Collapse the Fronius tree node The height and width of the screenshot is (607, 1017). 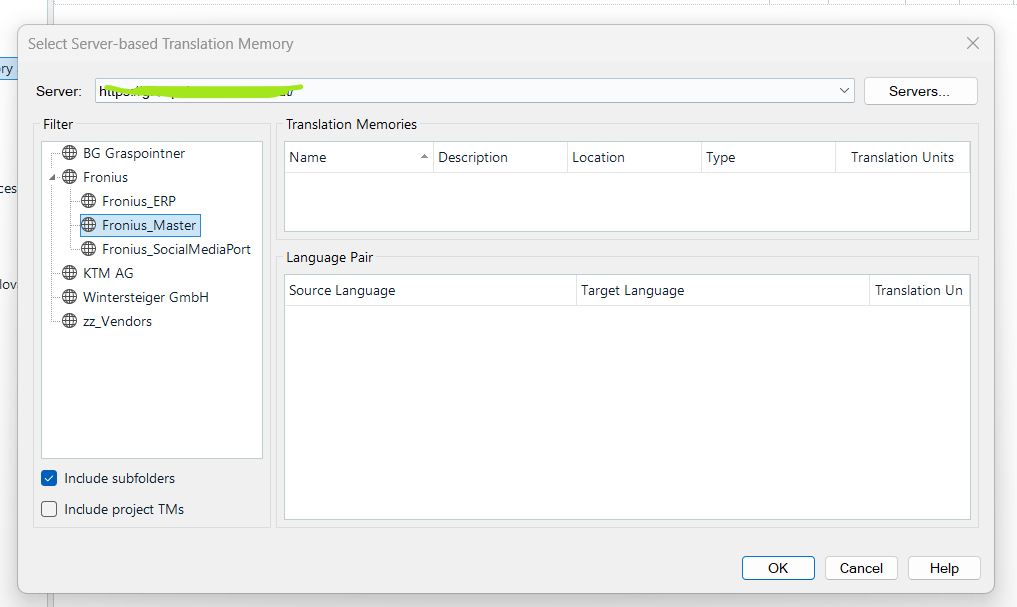53,177
